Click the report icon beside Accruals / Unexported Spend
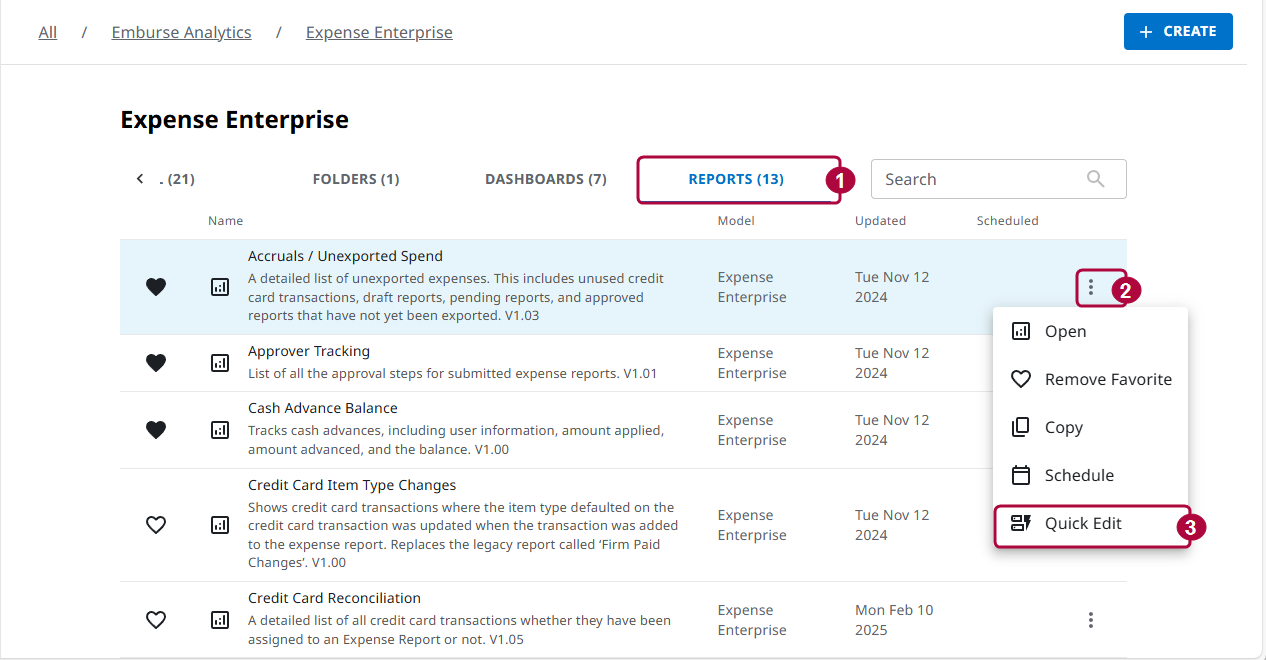 tap(220, 287)
